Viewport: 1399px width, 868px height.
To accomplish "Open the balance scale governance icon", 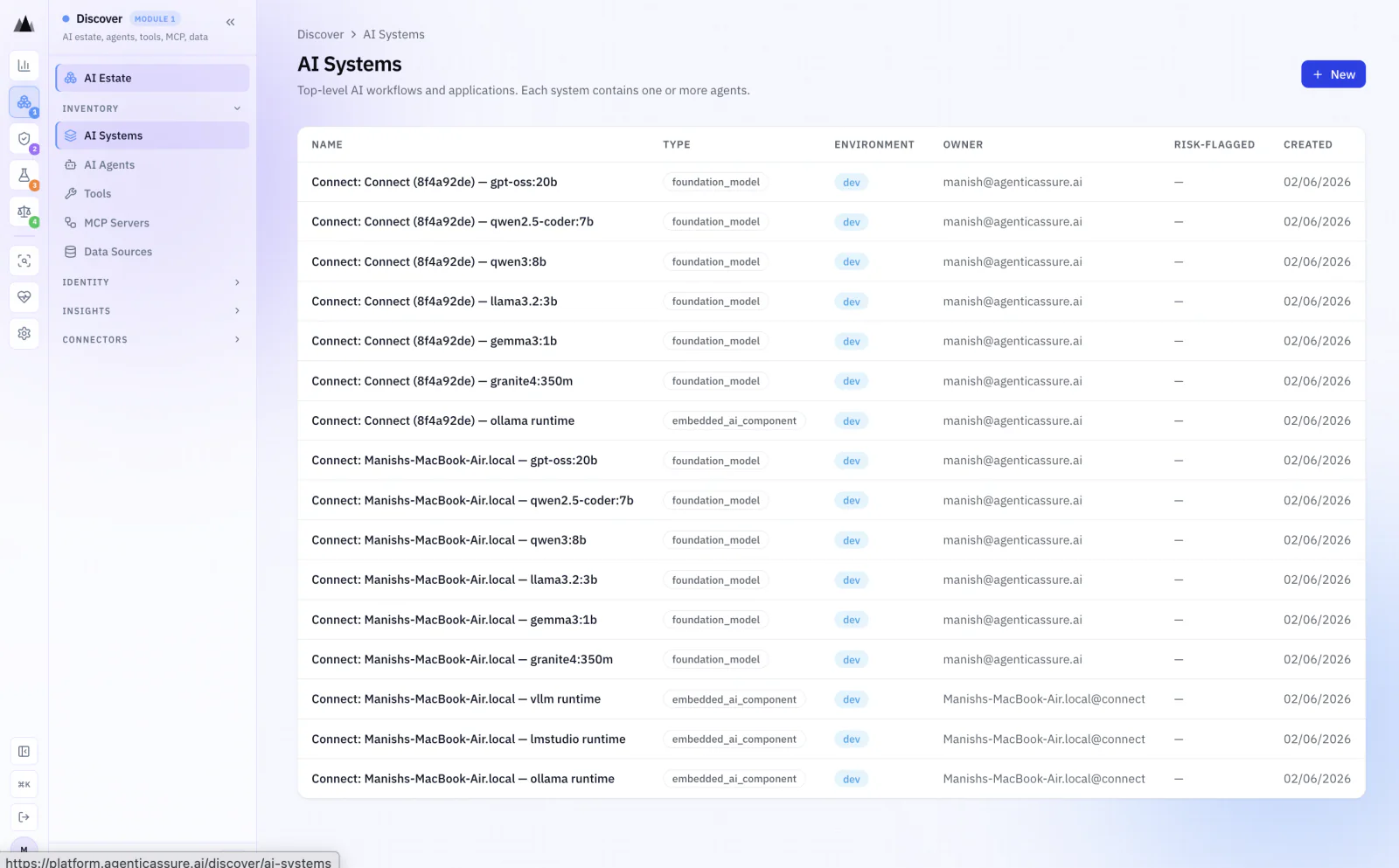I will pyautogui.click(x=24, y=212).
